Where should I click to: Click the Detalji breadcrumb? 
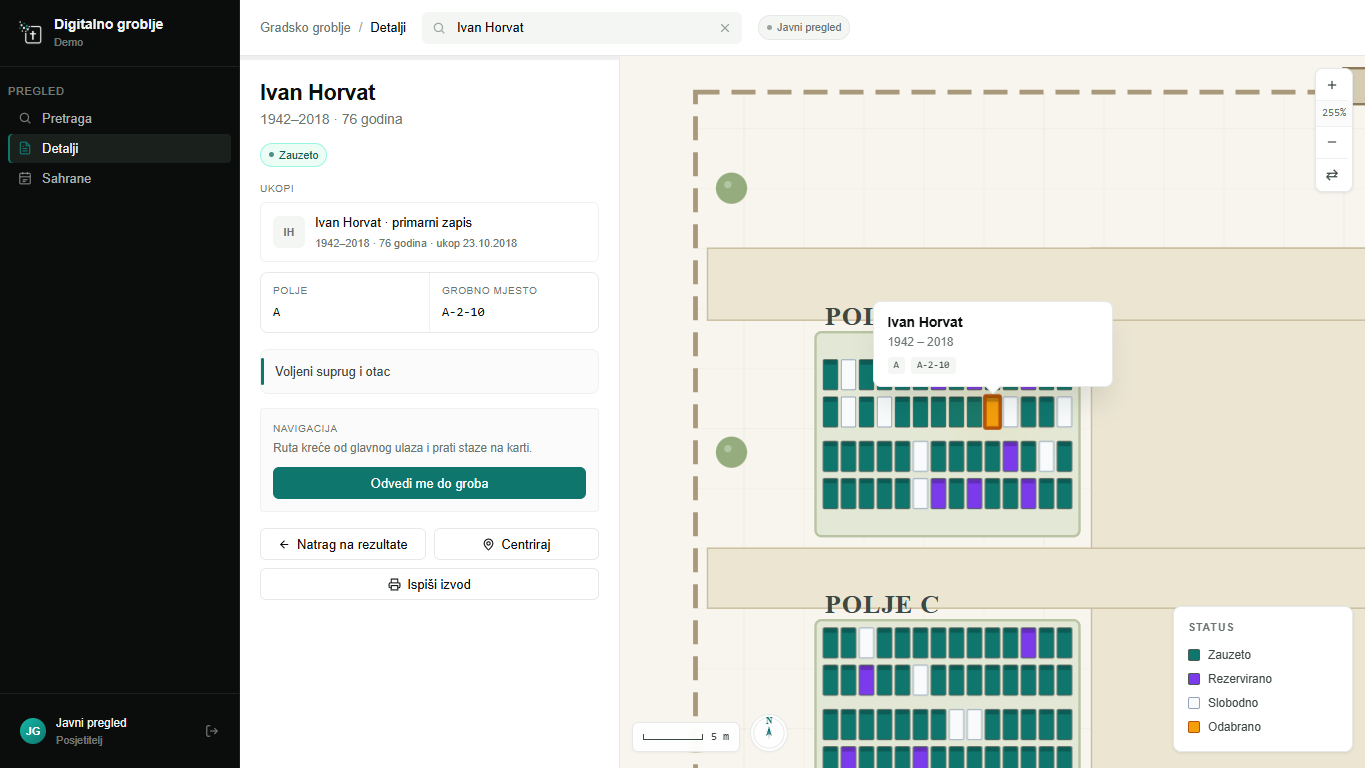388,28
